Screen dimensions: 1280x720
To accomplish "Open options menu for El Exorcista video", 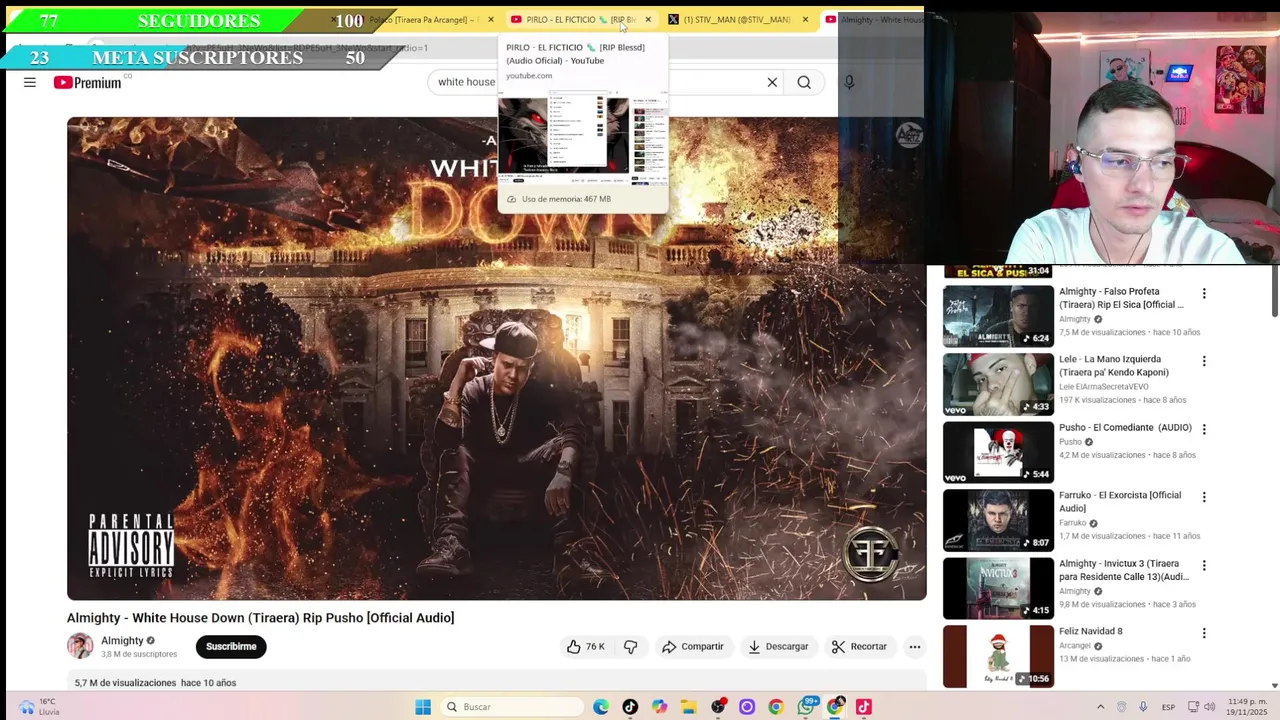I will coord(1204,497).
